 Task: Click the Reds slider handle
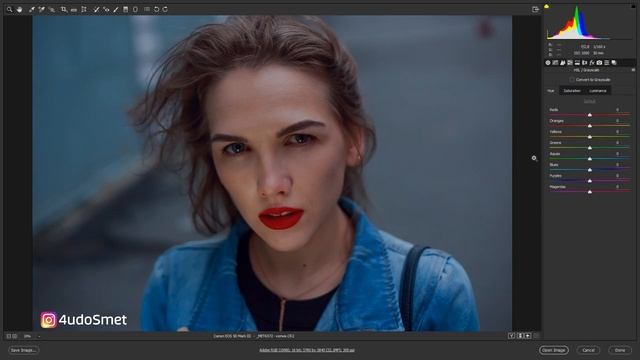point(590,115)
